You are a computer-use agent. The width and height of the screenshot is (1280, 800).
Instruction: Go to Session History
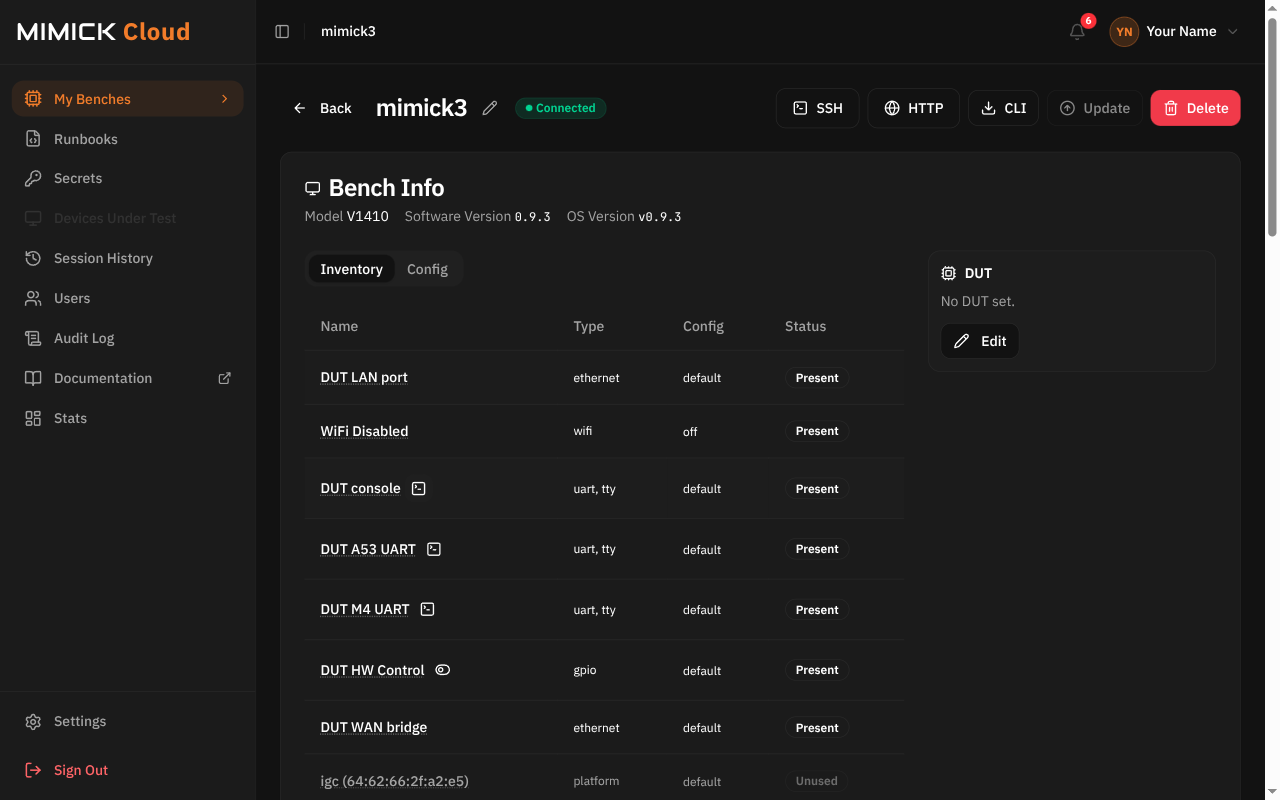(128, 258)
